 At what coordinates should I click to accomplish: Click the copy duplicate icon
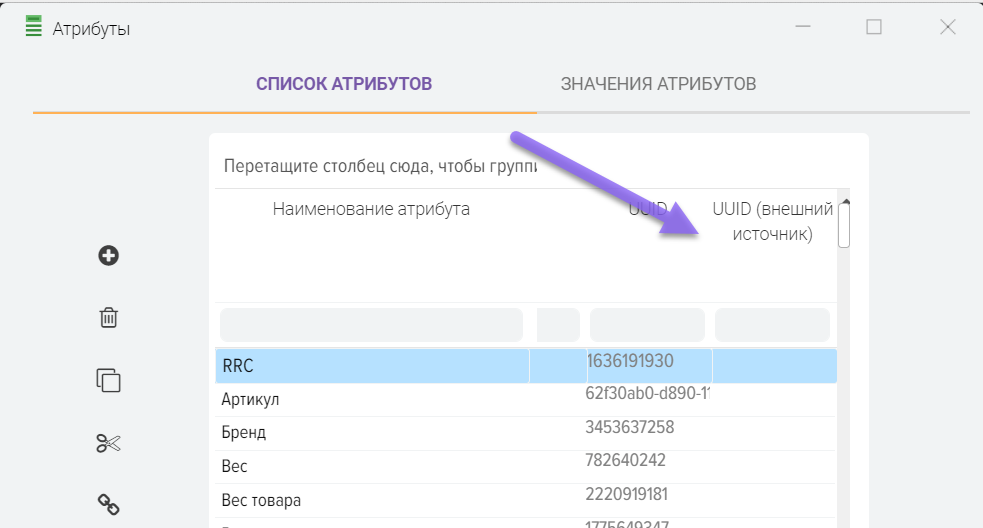[108, 380]
